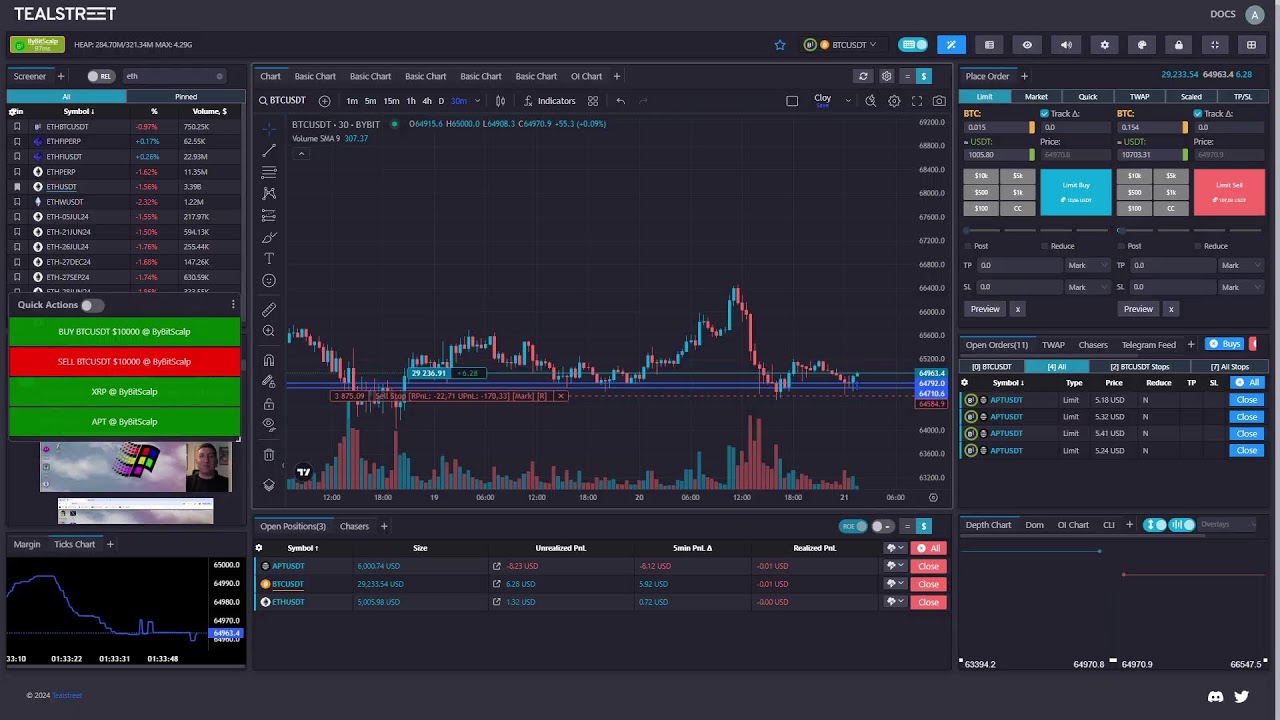This screenshot has height=720, width=1280.
Task: Click the collapse arrows icon in top bar
Action: 1215,45
